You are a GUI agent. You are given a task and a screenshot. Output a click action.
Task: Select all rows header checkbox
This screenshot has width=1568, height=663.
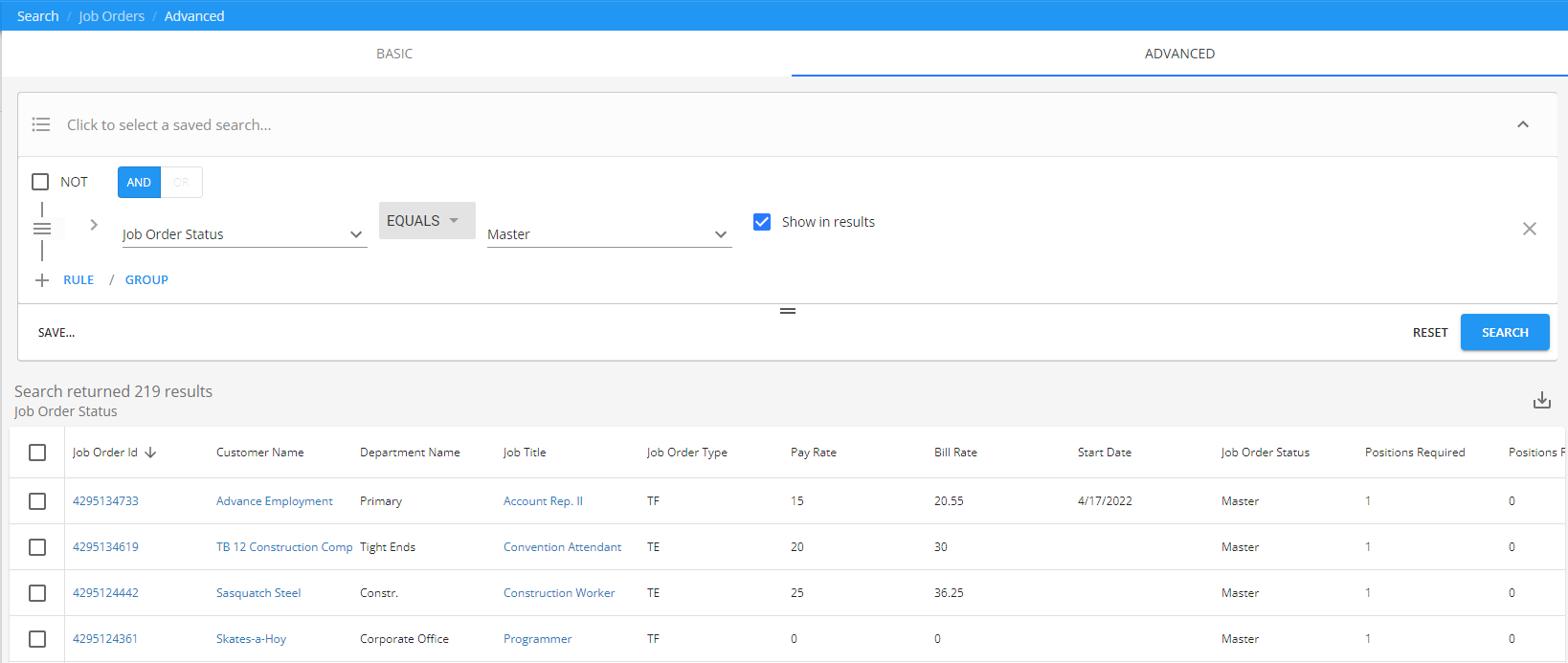[37, 453]
